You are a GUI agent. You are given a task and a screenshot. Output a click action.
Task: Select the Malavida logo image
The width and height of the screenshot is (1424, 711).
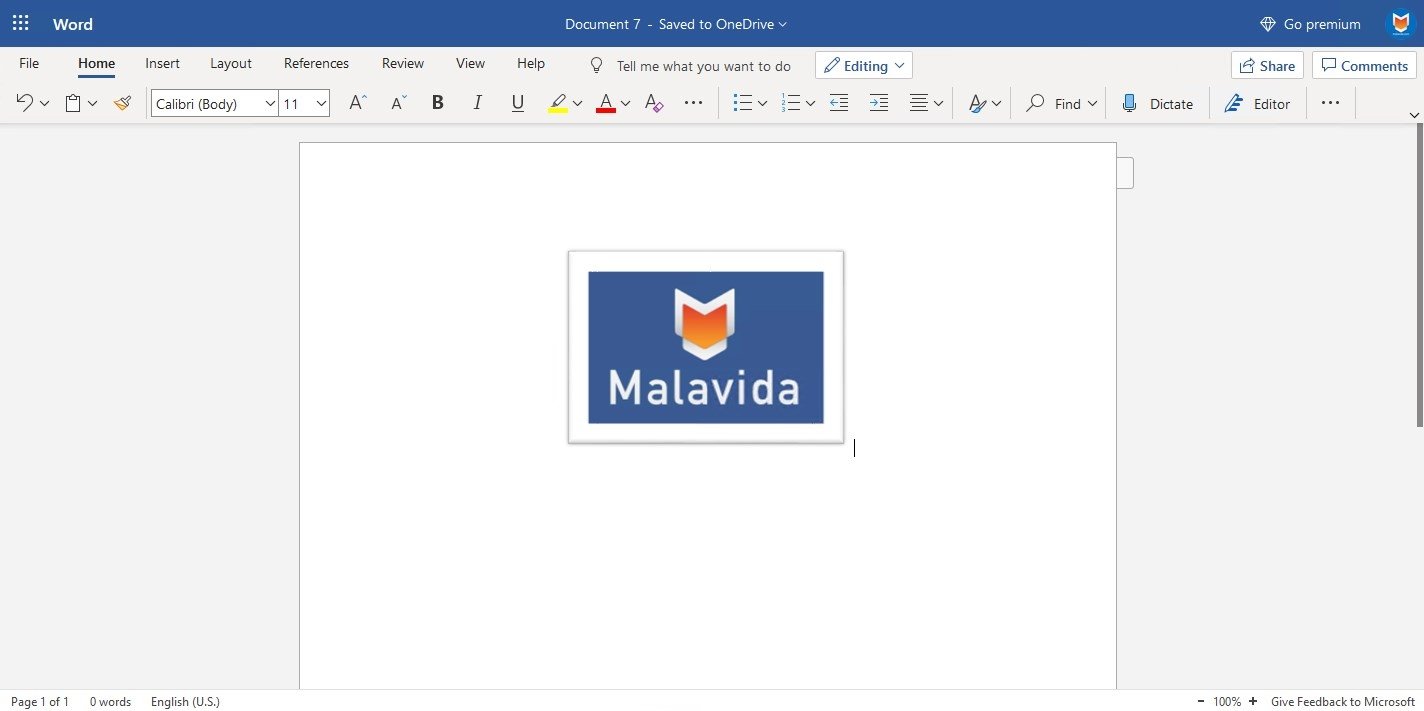[706, 347]
